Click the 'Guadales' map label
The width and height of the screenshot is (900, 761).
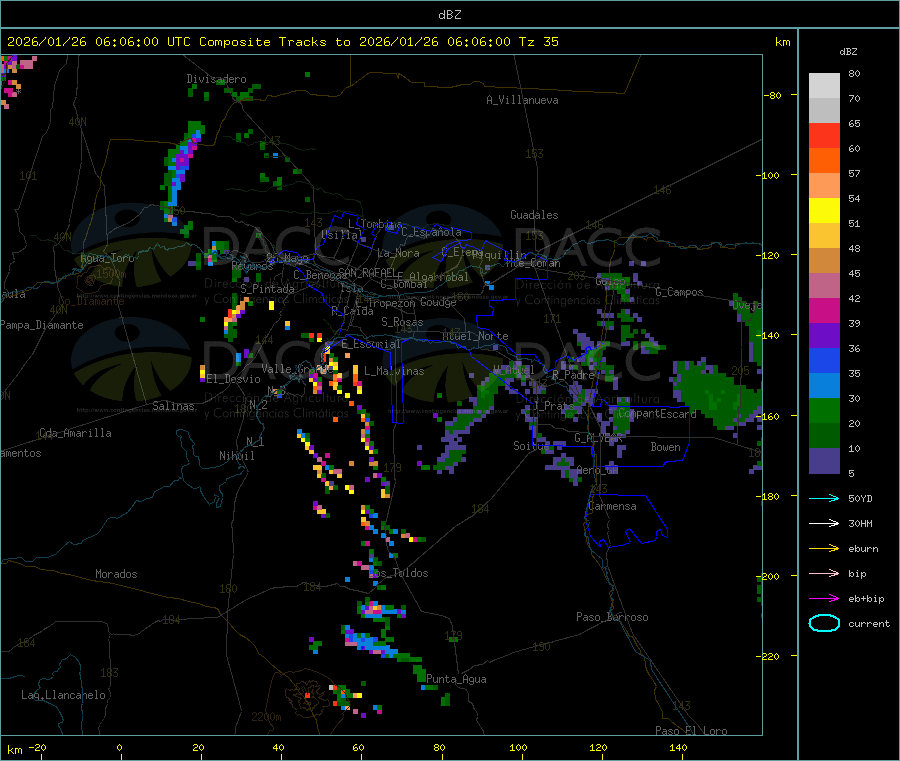(x=534, y=215)
